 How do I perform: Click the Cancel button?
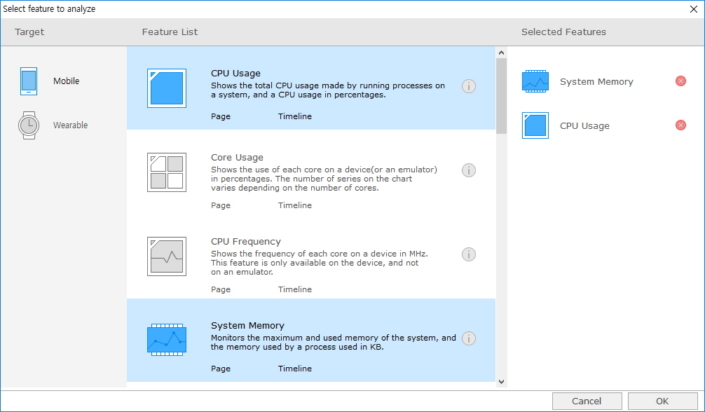tap(586, 401)
